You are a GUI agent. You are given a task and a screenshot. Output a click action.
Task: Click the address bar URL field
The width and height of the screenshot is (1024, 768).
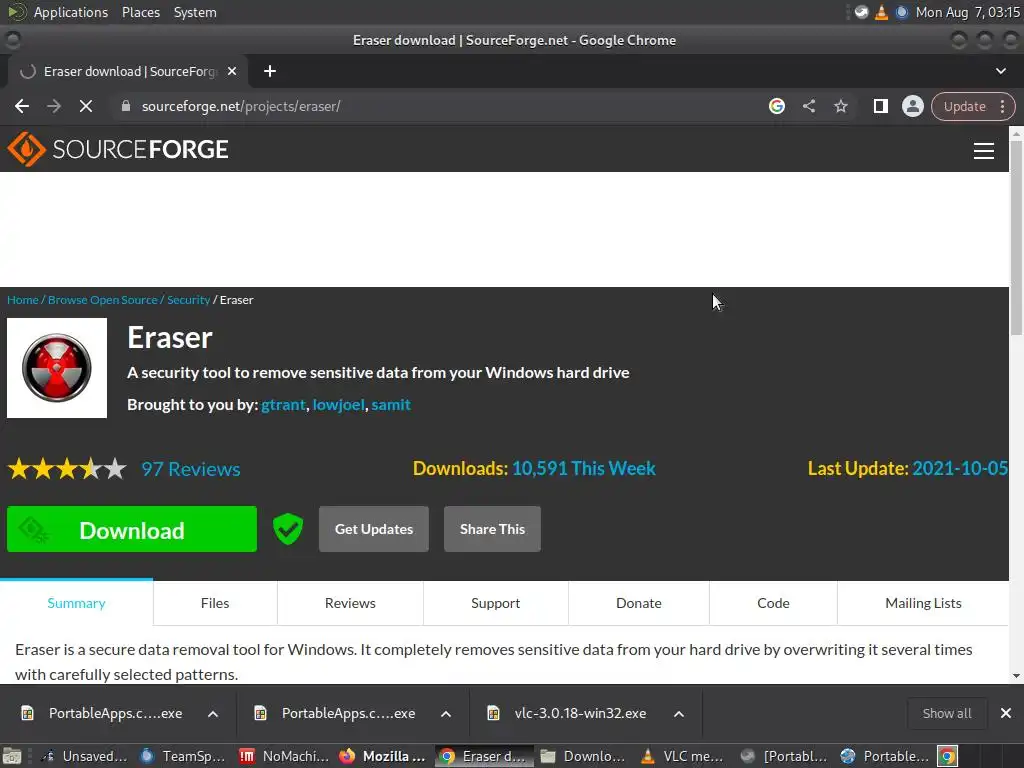click(x=438, y=106)
